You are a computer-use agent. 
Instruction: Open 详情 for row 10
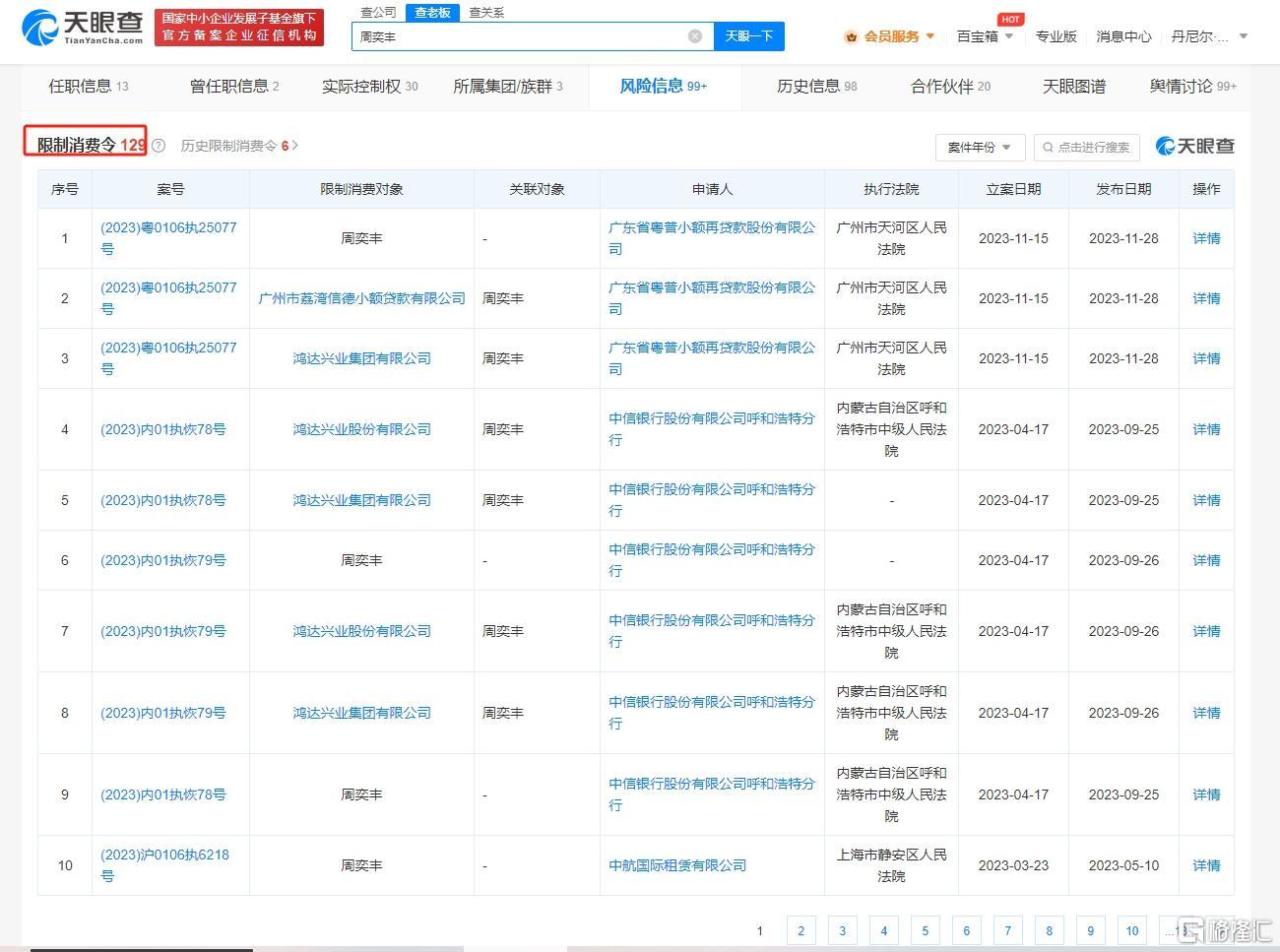[x=1206, y=865]
